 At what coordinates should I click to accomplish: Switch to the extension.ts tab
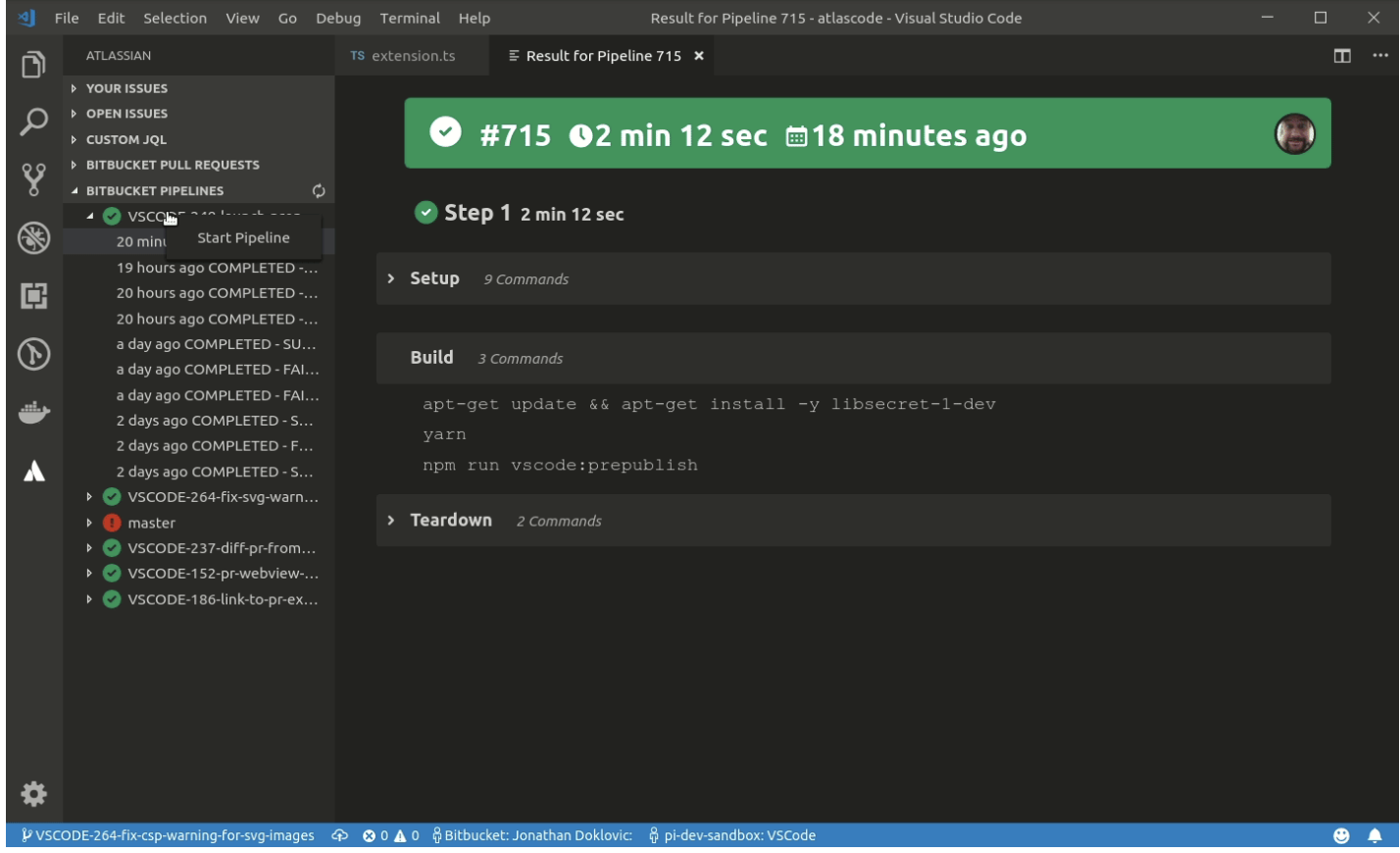pyautogui.click(x=412, y=56)
